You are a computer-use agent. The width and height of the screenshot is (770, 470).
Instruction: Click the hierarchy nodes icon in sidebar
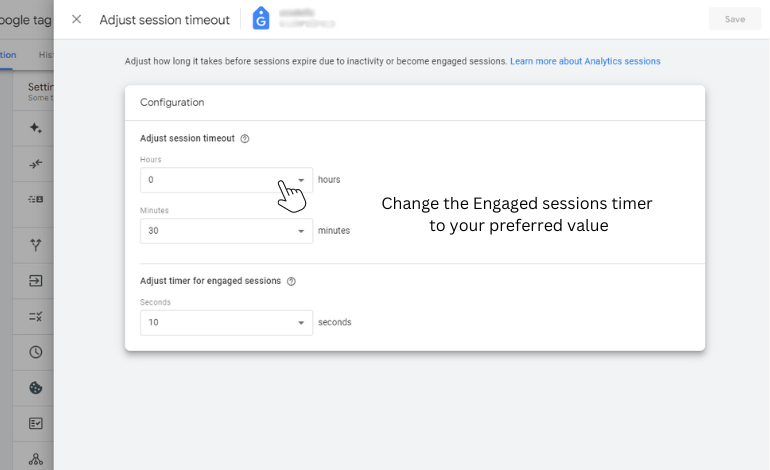pos(35,459)
